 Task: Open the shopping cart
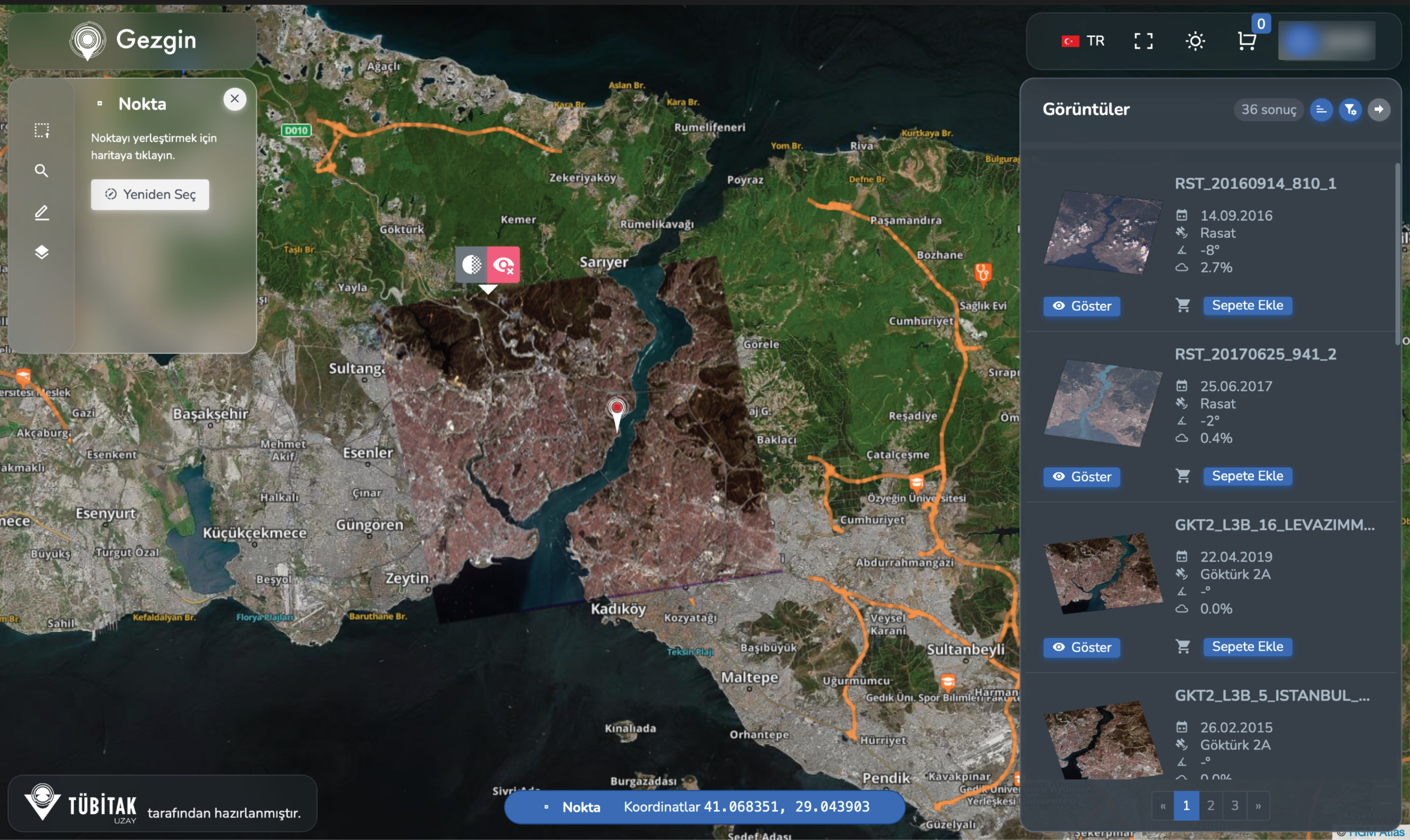(1247, 41)
